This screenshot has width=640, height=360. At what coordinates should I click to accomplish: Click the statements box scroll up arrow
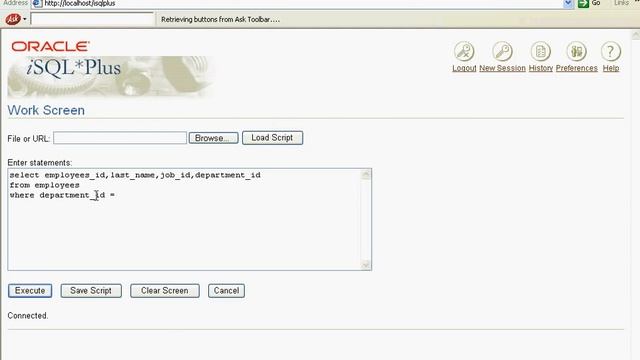366,175
